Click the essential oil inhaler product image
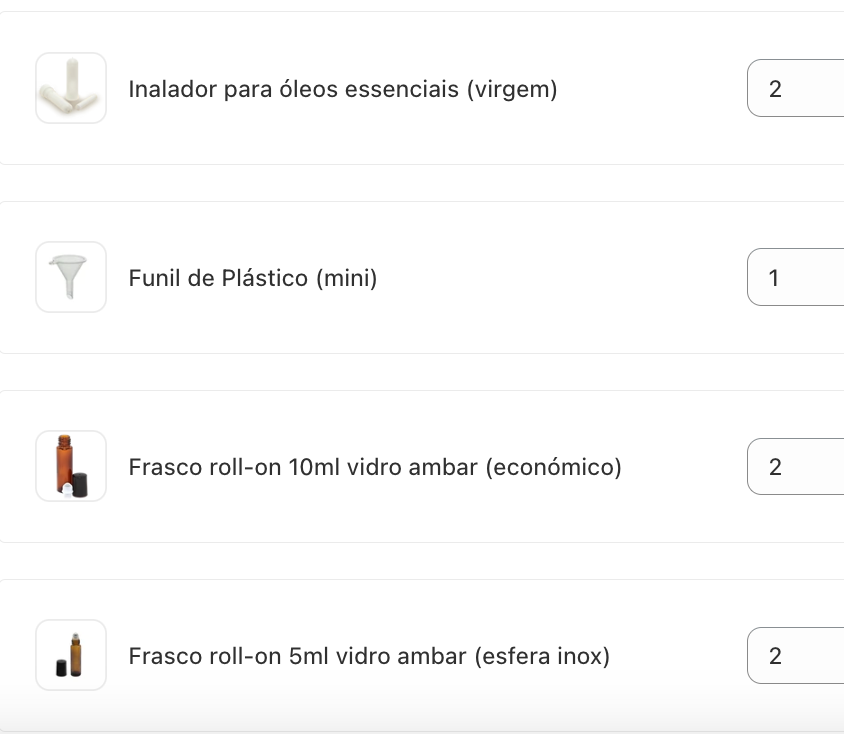 [x=70, y=88]
